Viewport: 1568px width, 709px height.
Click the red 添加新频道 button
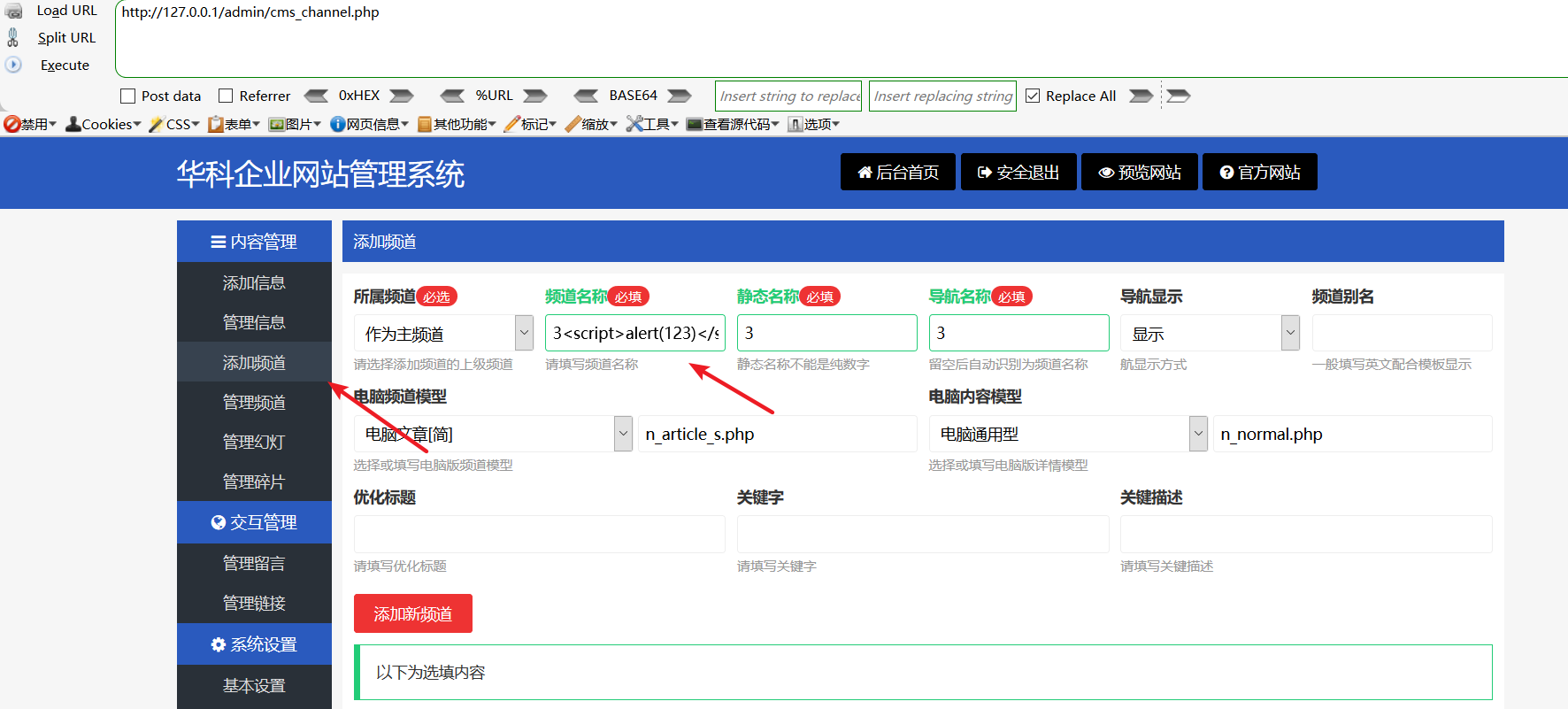[x=413, y=613]
